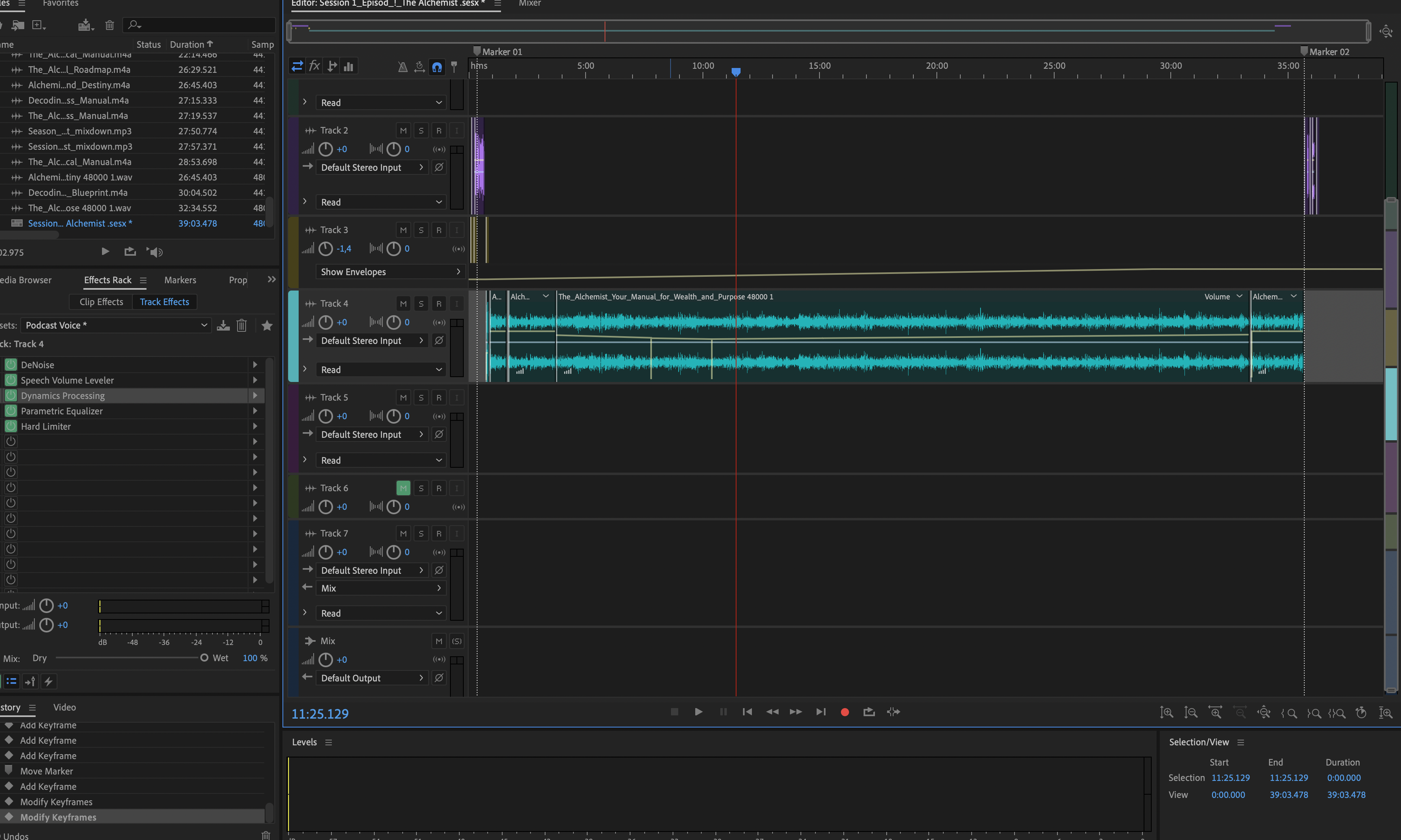Switch to the Clip Effects tab
The width and height of the screenshot is (1401, 840).
point(101,302)
